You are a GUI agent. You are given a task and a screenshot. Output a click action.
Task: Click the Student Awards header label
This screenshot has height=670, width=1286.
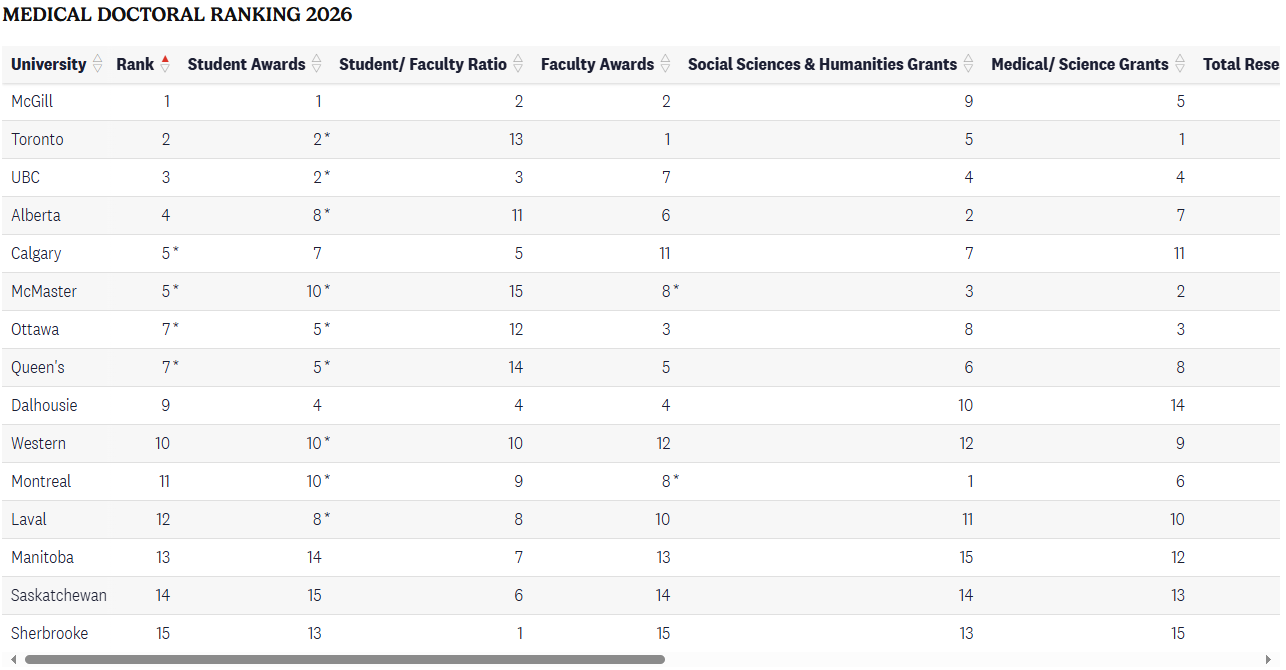(x=246, y=64)
